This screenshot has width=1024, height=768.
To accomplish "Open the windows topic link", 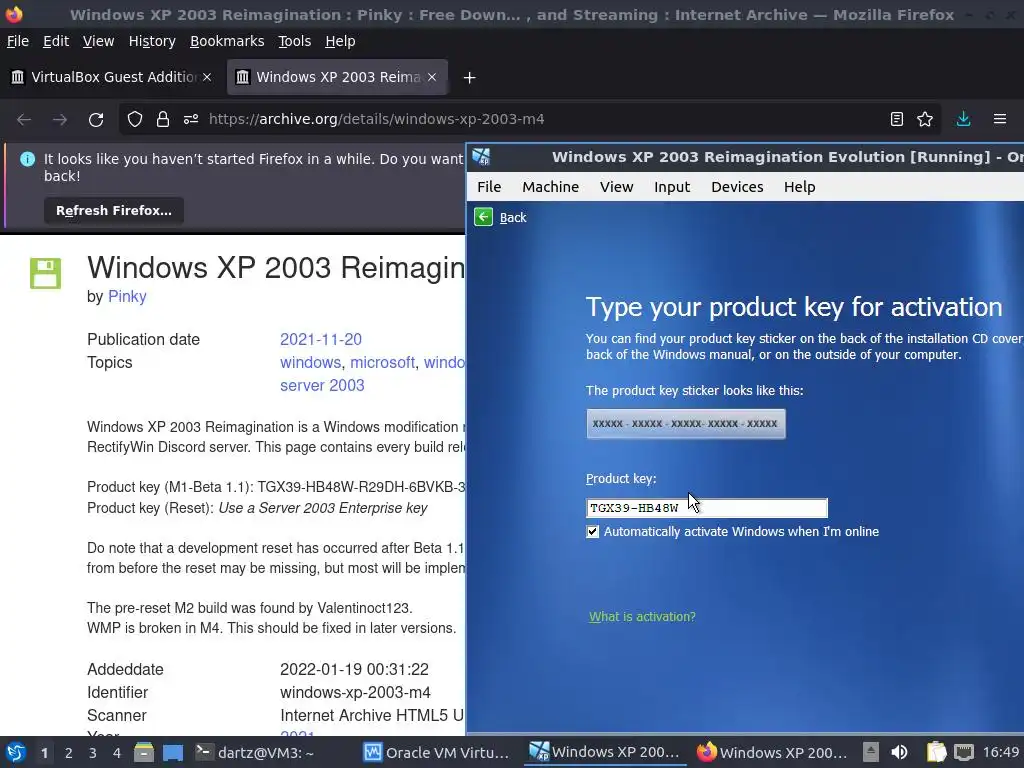I will coord(310,362).
